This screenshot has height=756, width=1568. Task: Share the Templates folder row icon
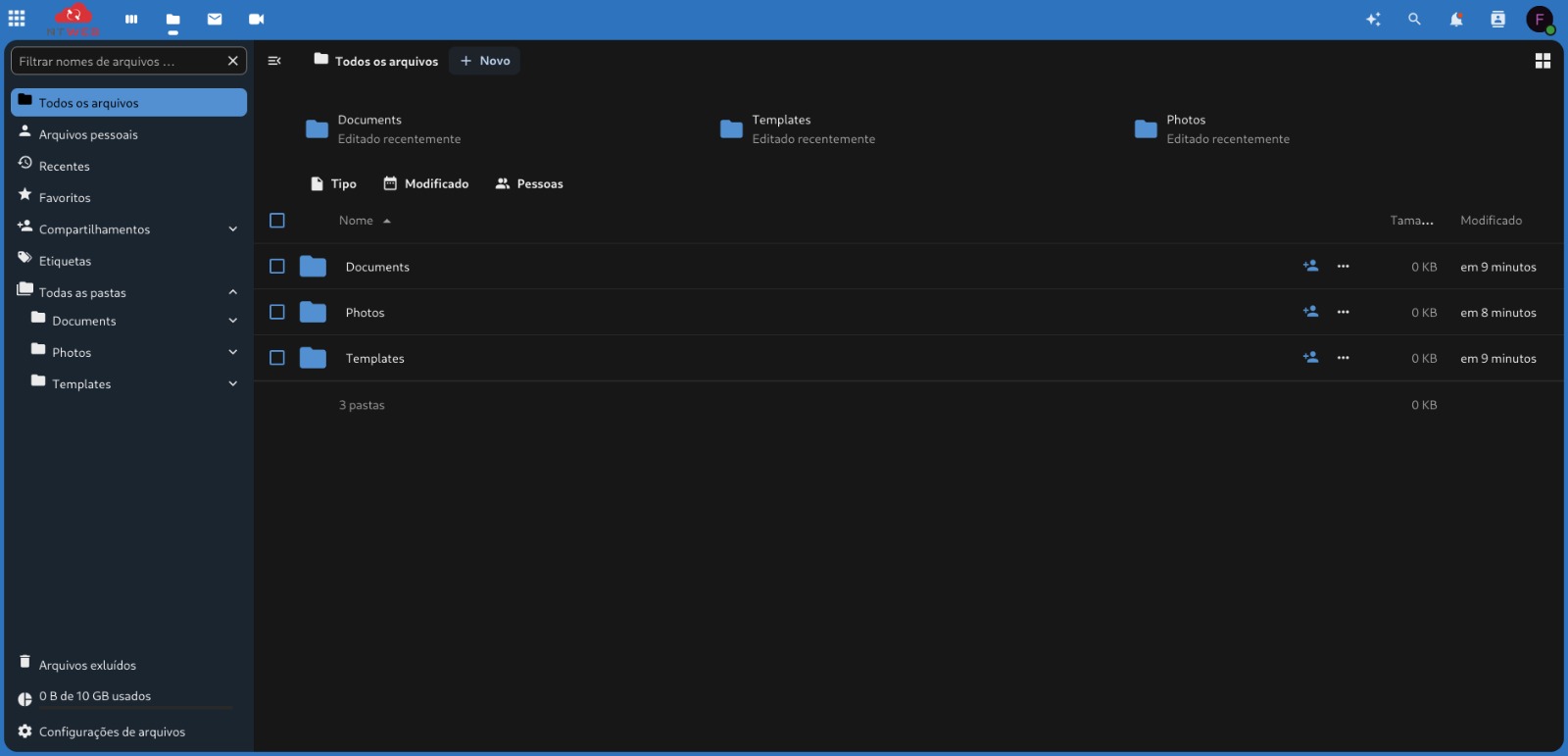1310,358
